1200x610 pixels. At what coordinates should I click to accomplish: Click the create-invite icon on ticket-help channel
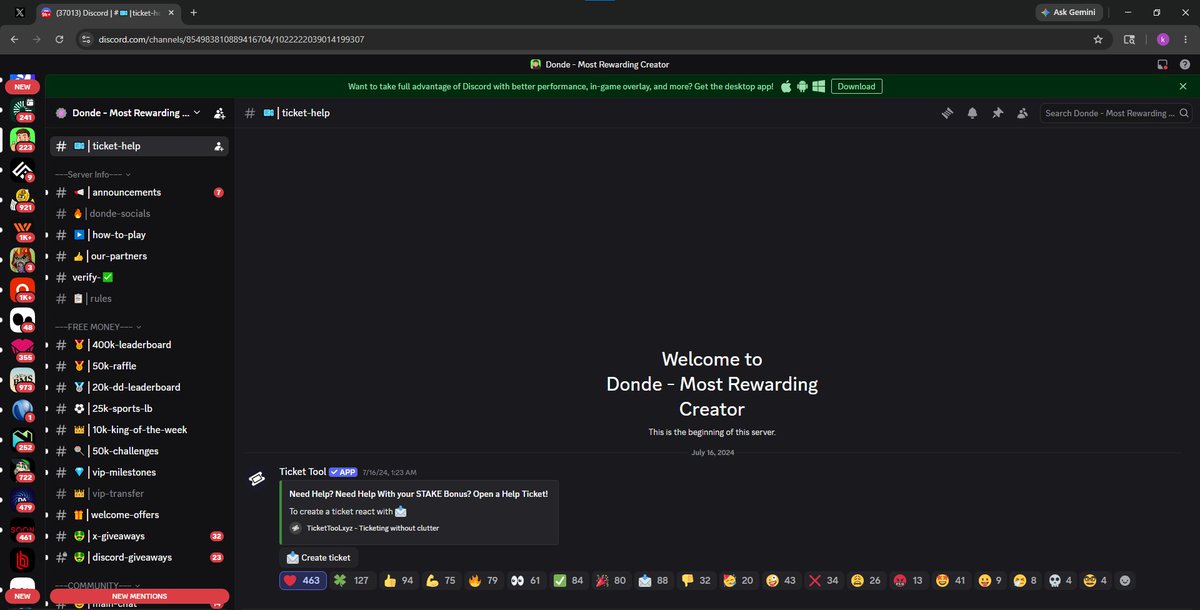point(218,146)
